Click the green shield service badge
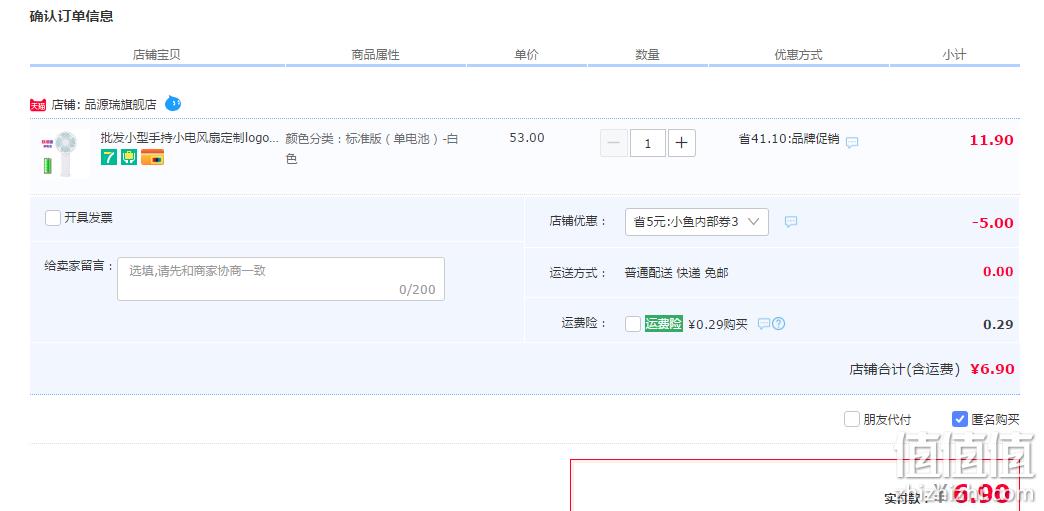 coord(129,157)
